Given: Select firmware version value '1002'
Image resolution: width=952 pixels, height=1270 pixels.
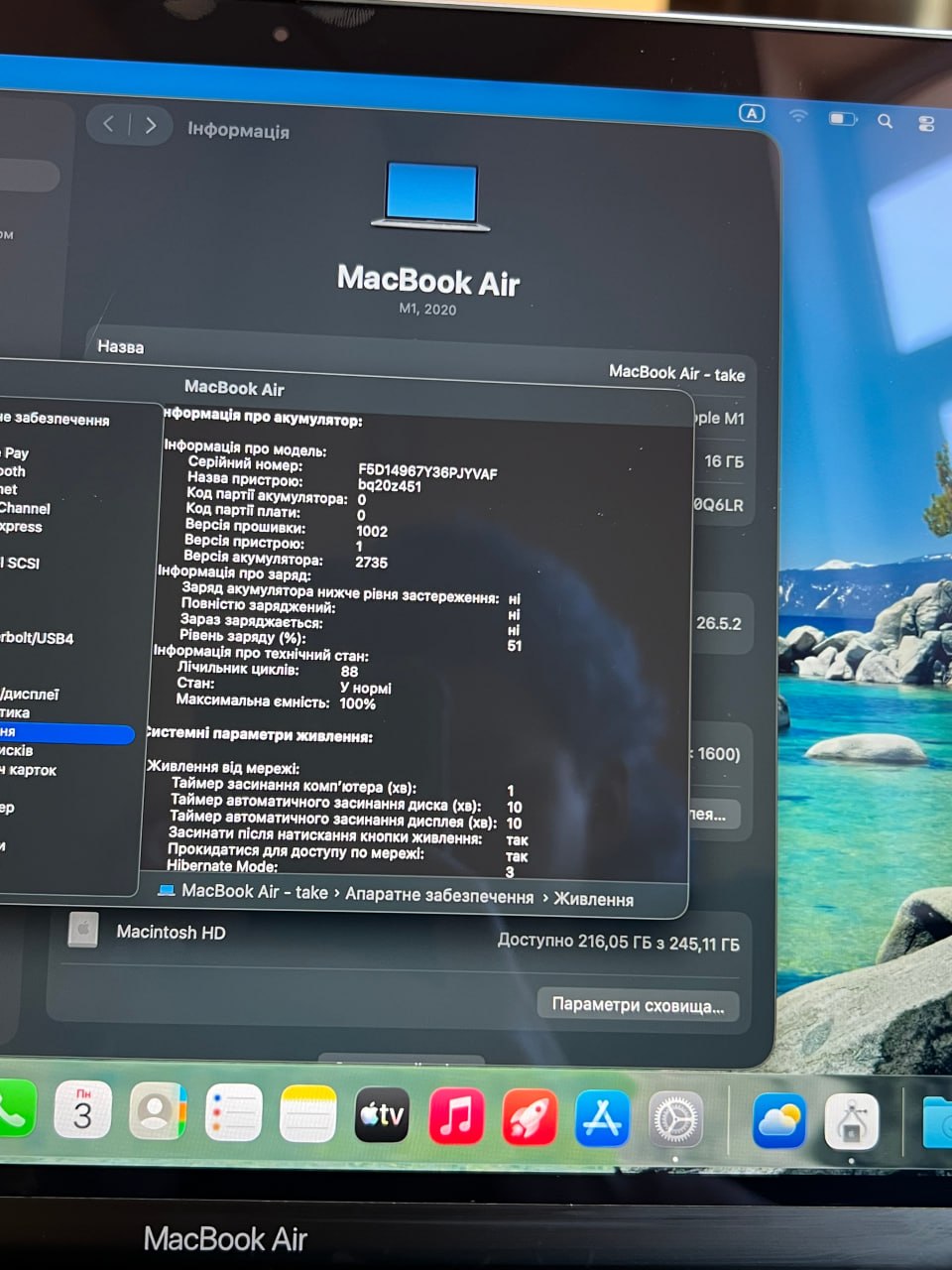Looking at the screenshot, I should pos(372,531).
